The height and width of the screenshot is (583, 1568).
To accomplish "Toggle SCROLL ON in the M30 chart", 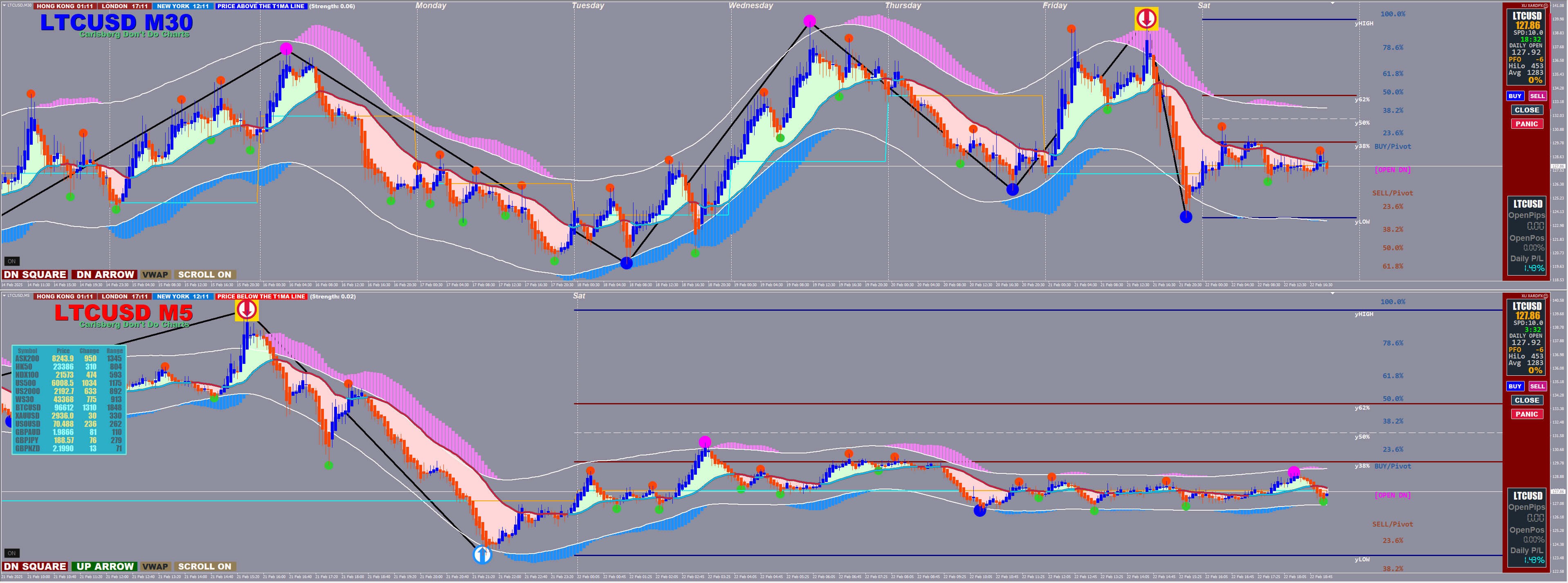I will (204, 274).
